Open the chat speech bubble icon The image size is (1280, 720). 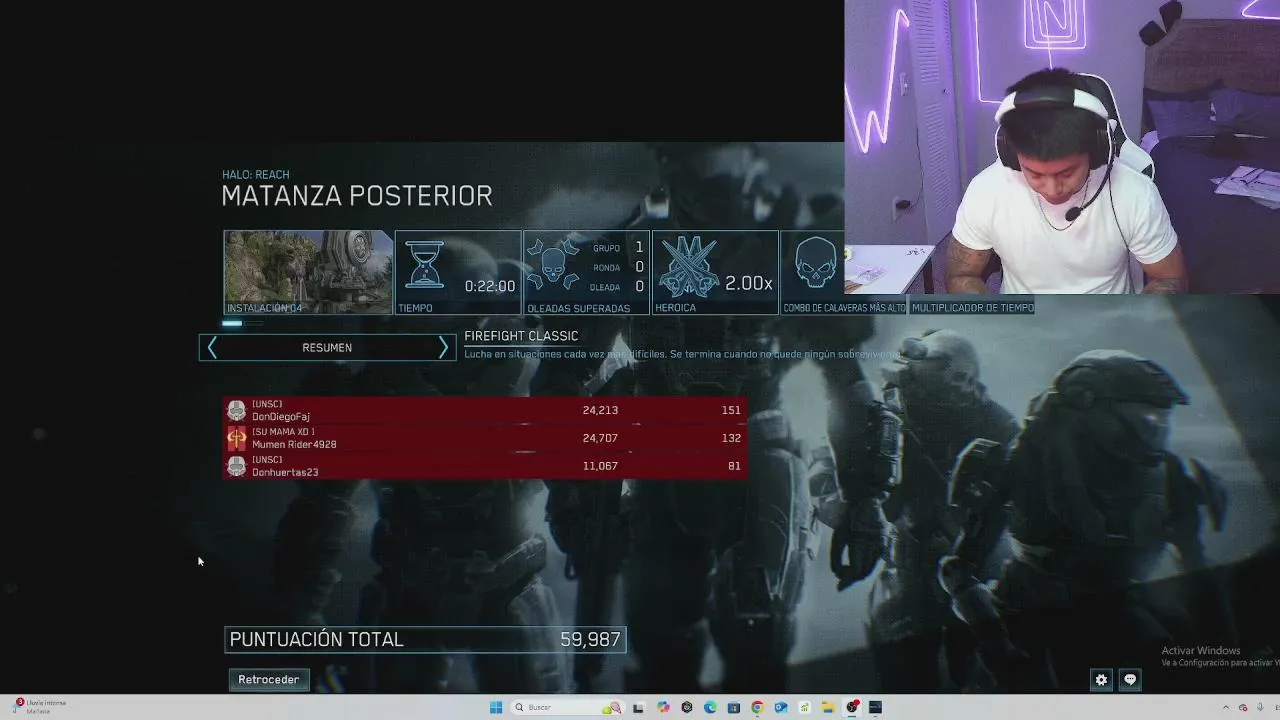pos(1130,680)
